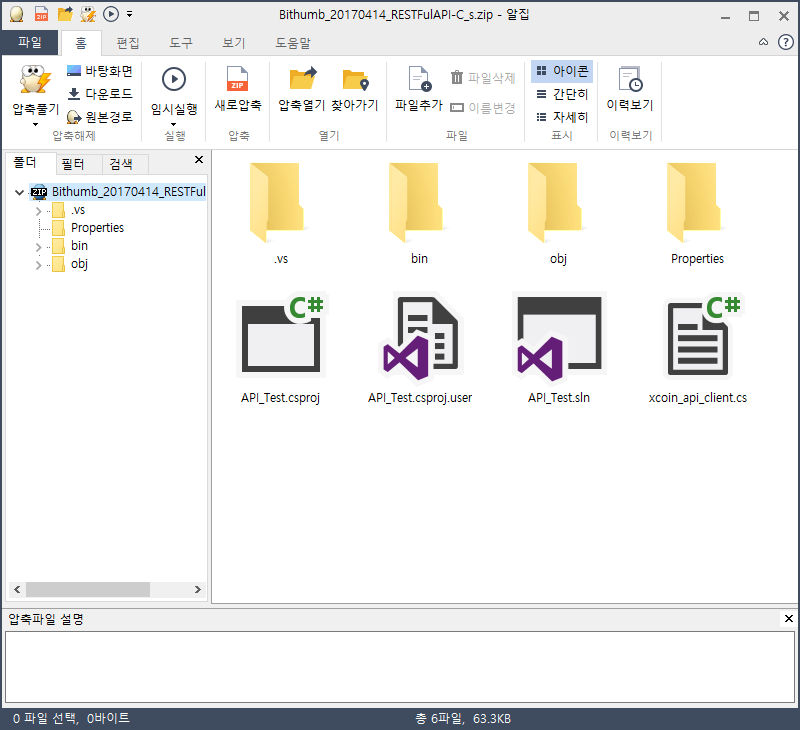
Task: Switch to the 보기 ribbon tab
Action: pos(234,43)
